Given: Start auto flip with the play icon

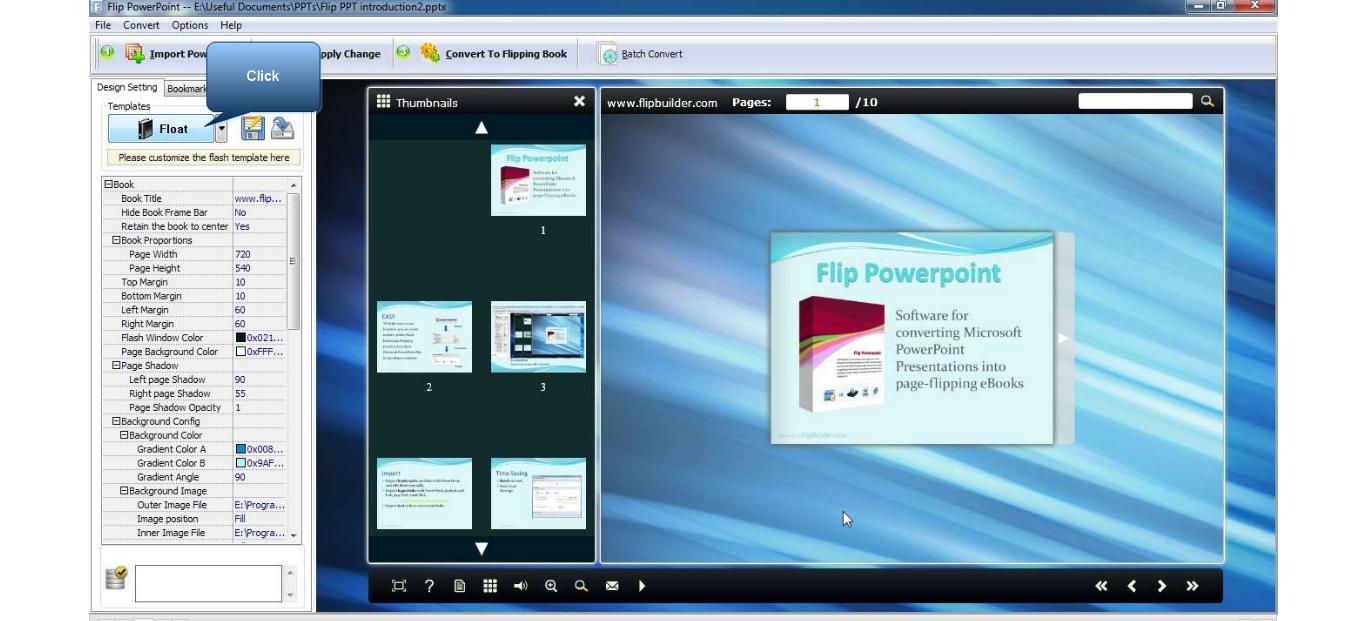Looking at the screenshot, I should [x=642, y=586].
